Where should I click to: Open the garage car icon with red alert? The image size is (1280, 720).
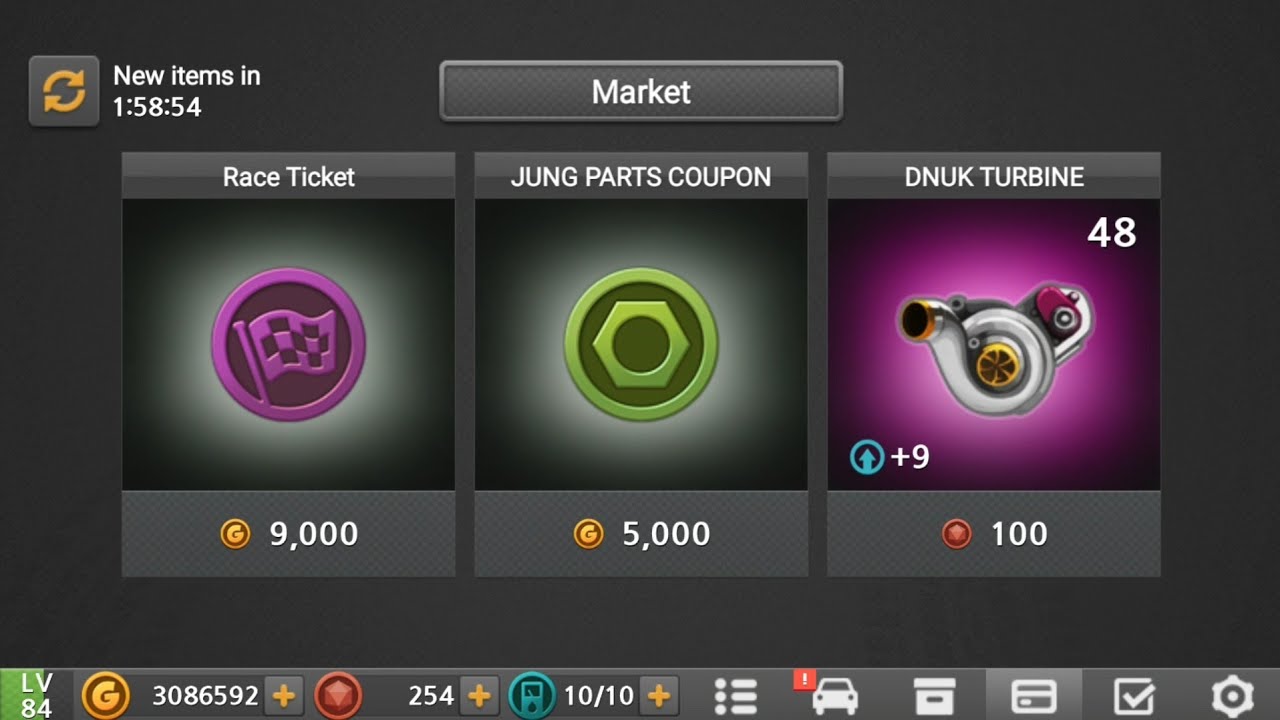click(x=833, y=695)
